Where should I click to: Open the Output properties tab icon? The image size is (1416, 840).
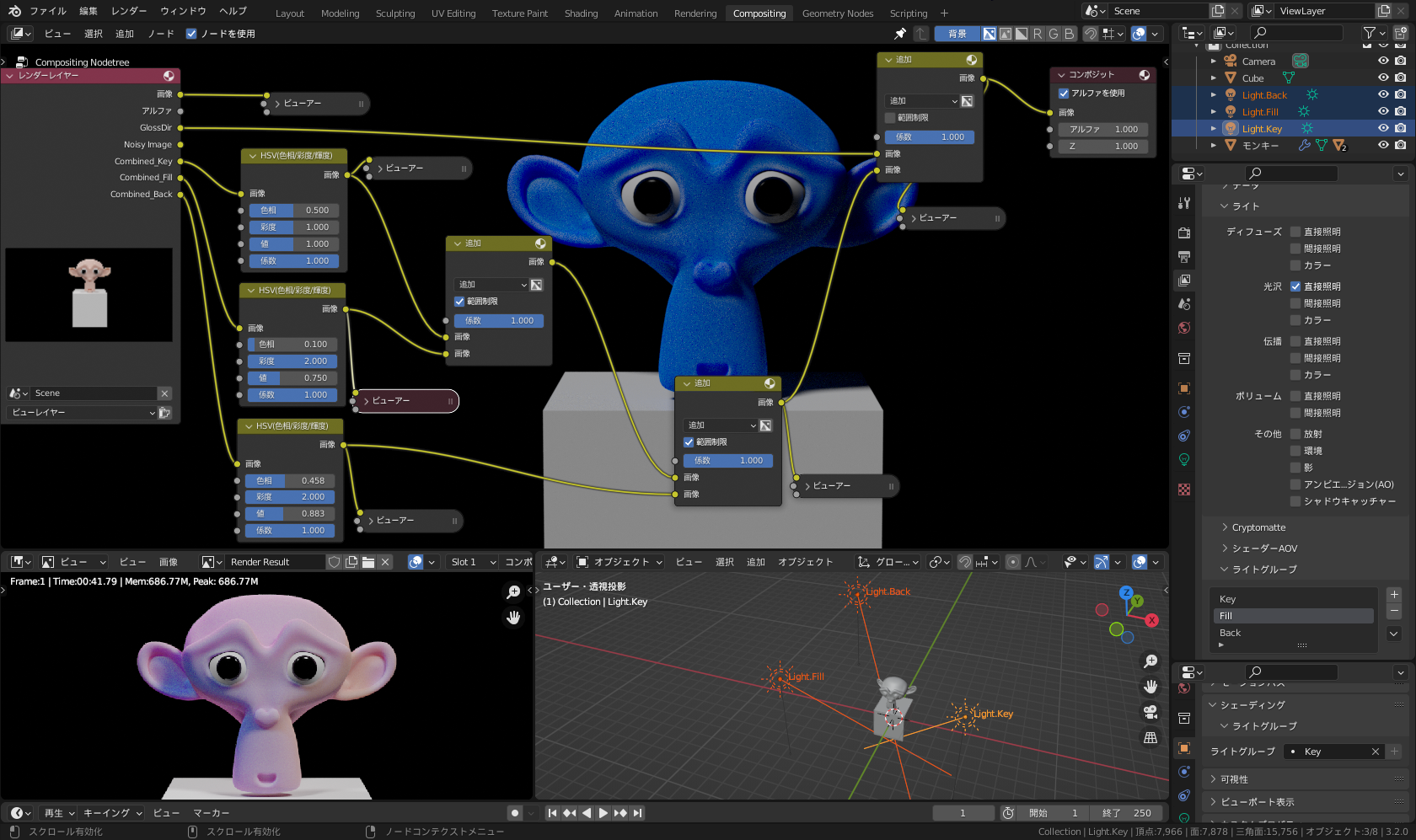(1184, 256)
